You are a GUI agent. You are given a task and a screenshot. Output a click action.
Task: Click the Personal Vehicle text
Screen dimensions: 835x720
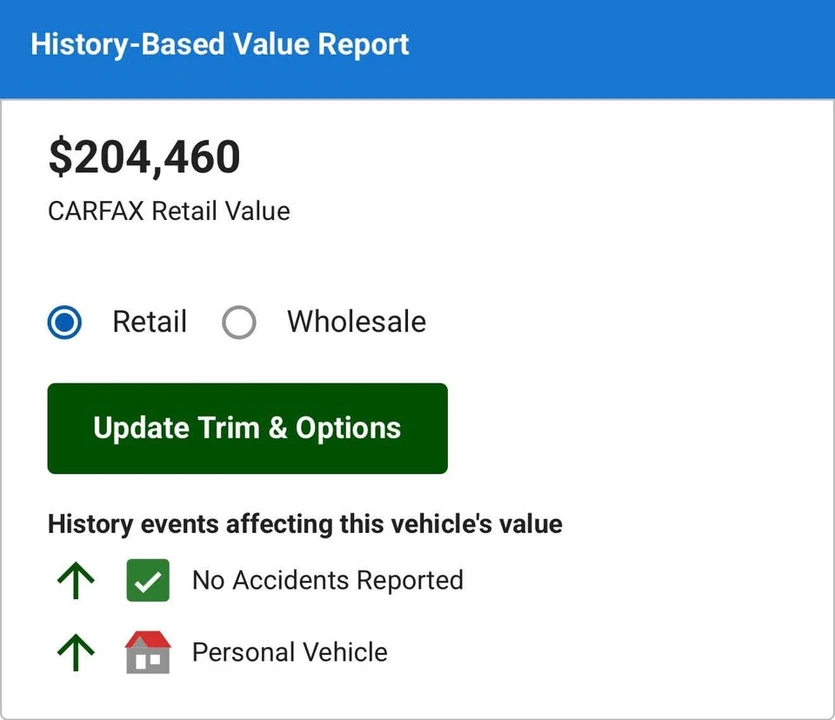[x=290, y=652]
